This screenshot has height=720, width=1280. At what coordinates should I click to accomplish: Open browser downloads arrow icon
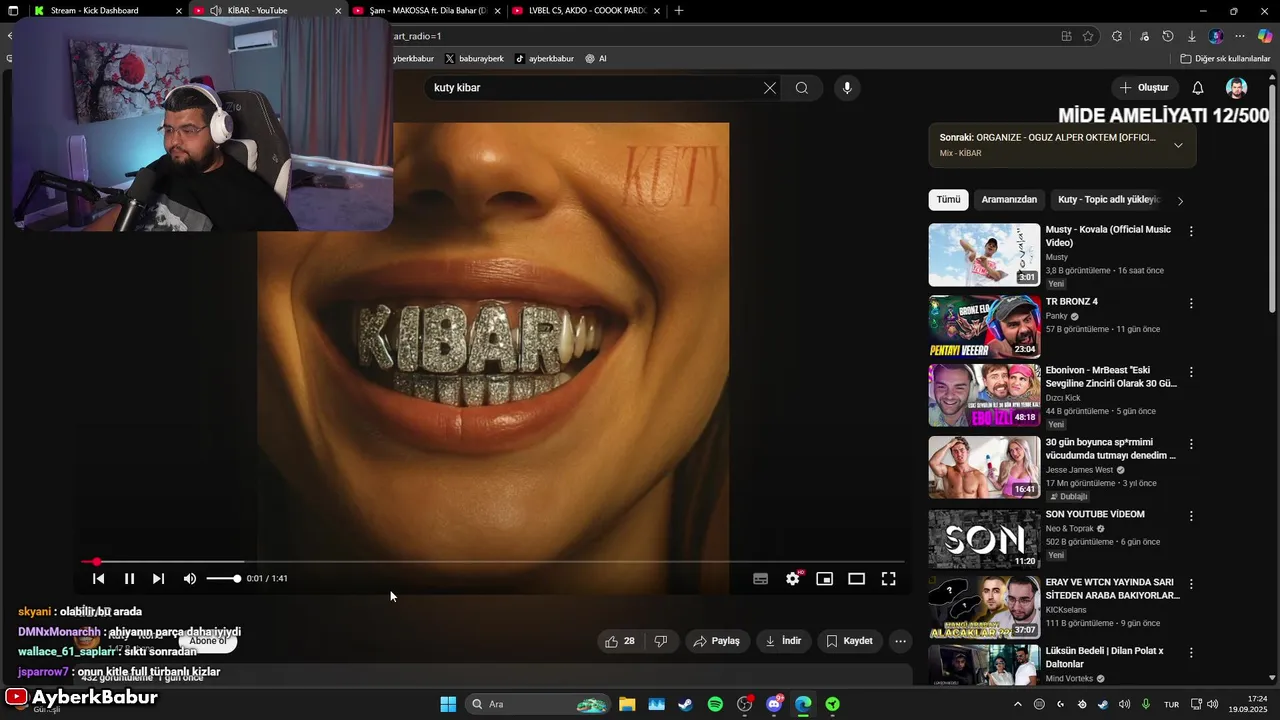pyautogui.click(x=1192, y=36)
